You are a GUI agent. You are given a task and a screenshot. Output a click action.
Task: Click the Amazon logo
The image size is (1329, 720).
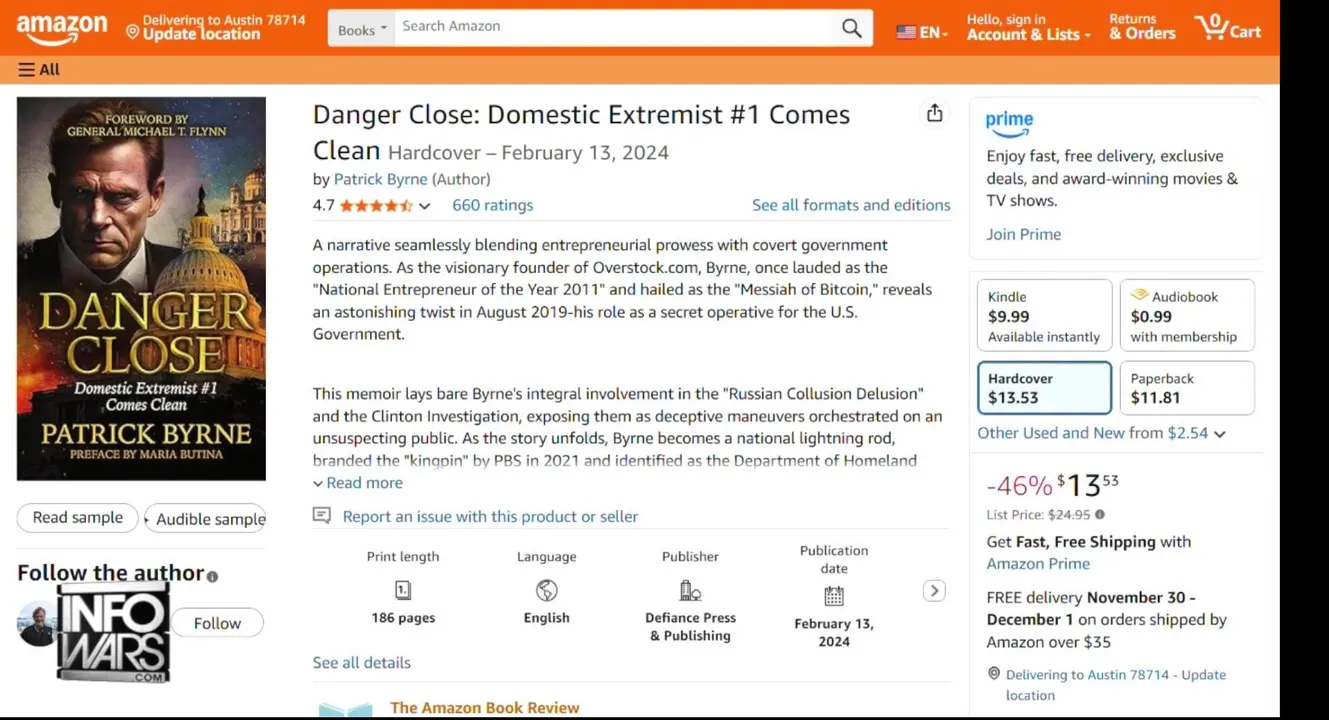pos(61,29)
